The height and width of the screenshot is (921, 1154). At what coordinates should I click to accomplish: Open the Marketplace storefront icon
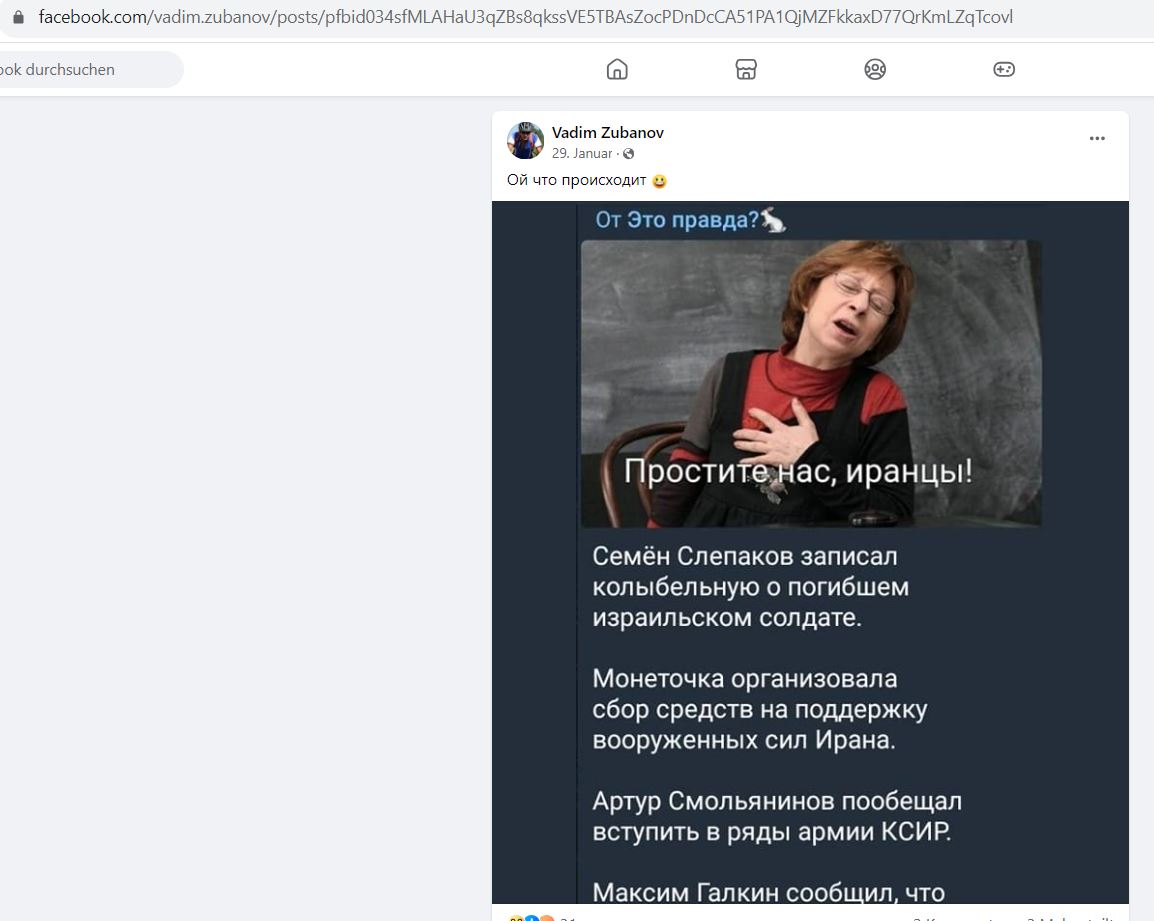coord(746,69)
